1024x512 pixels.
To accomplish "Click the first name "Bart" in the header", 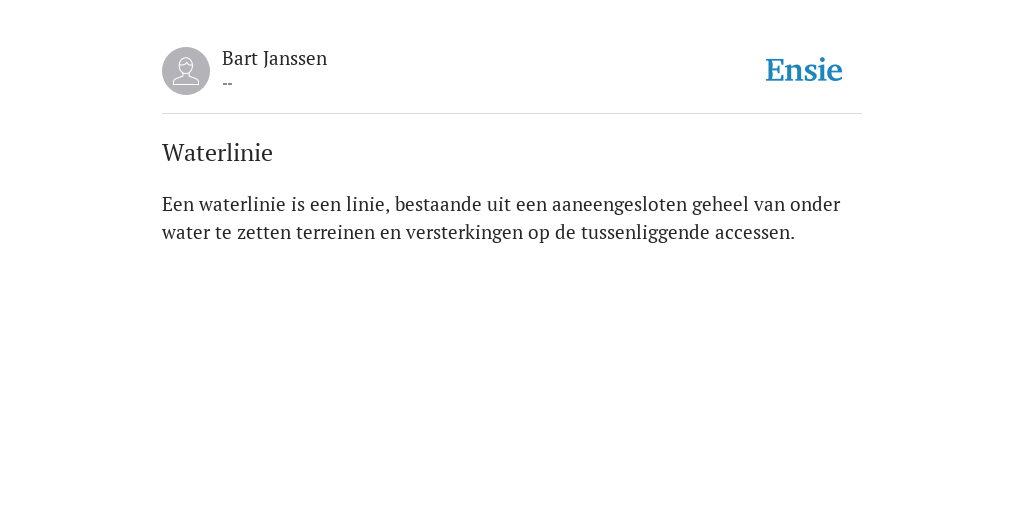I will click(240, 59).
